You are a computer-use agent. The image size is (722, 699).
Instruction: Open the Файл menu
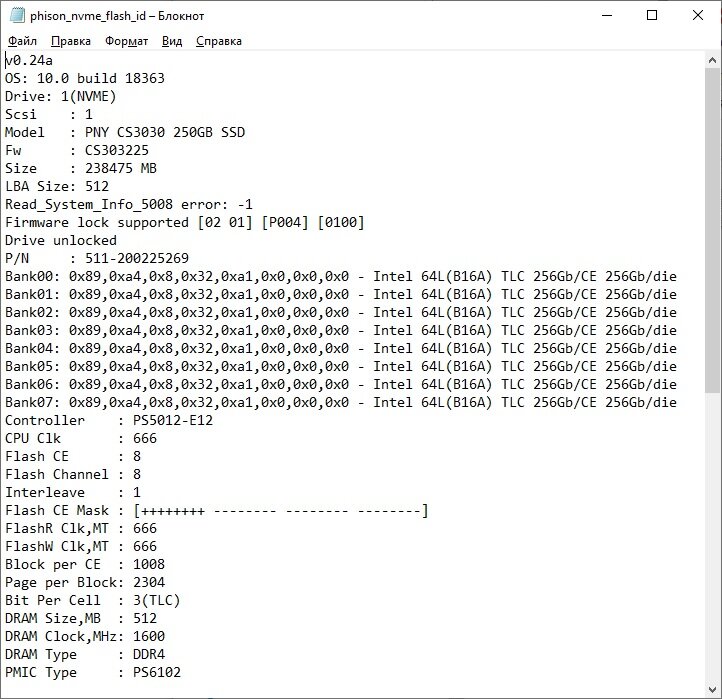pos(23,41)
